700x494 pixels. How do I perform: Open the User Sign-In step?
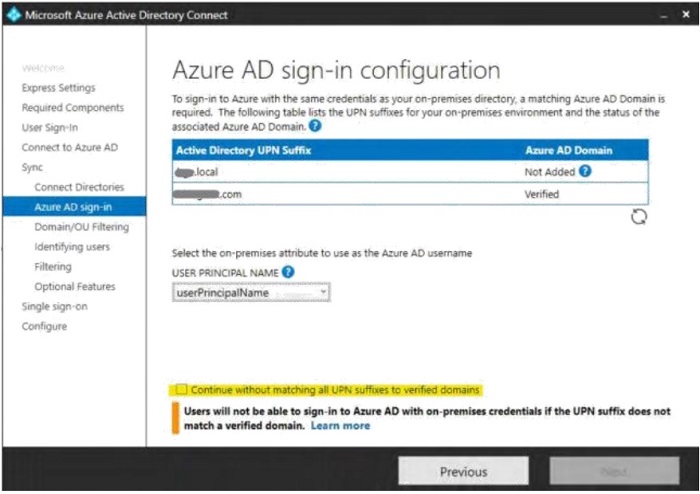coord(50,128)
